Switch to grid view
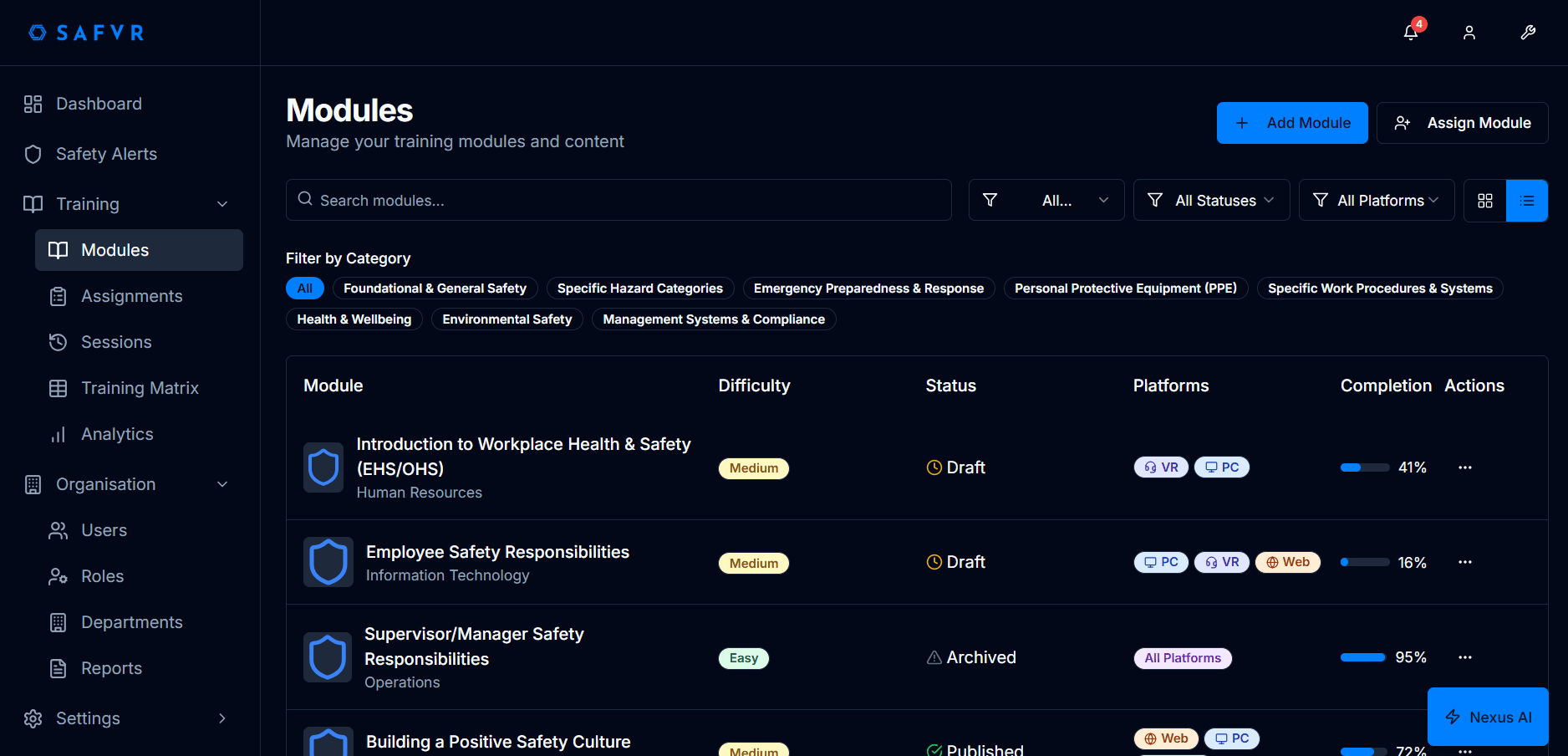The width and height of the screenshot is (1568, 756). pyautogui.click(x=1485, y=201)
